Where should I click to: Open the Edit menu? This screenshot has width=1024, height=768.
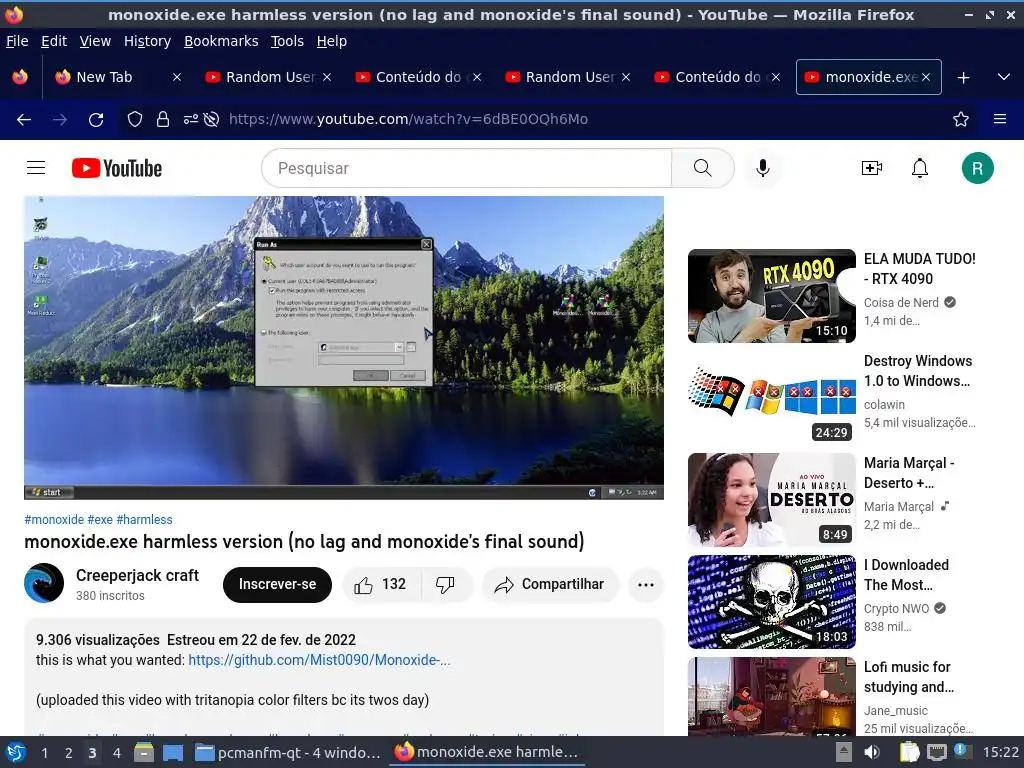click(x=54, y=41)
